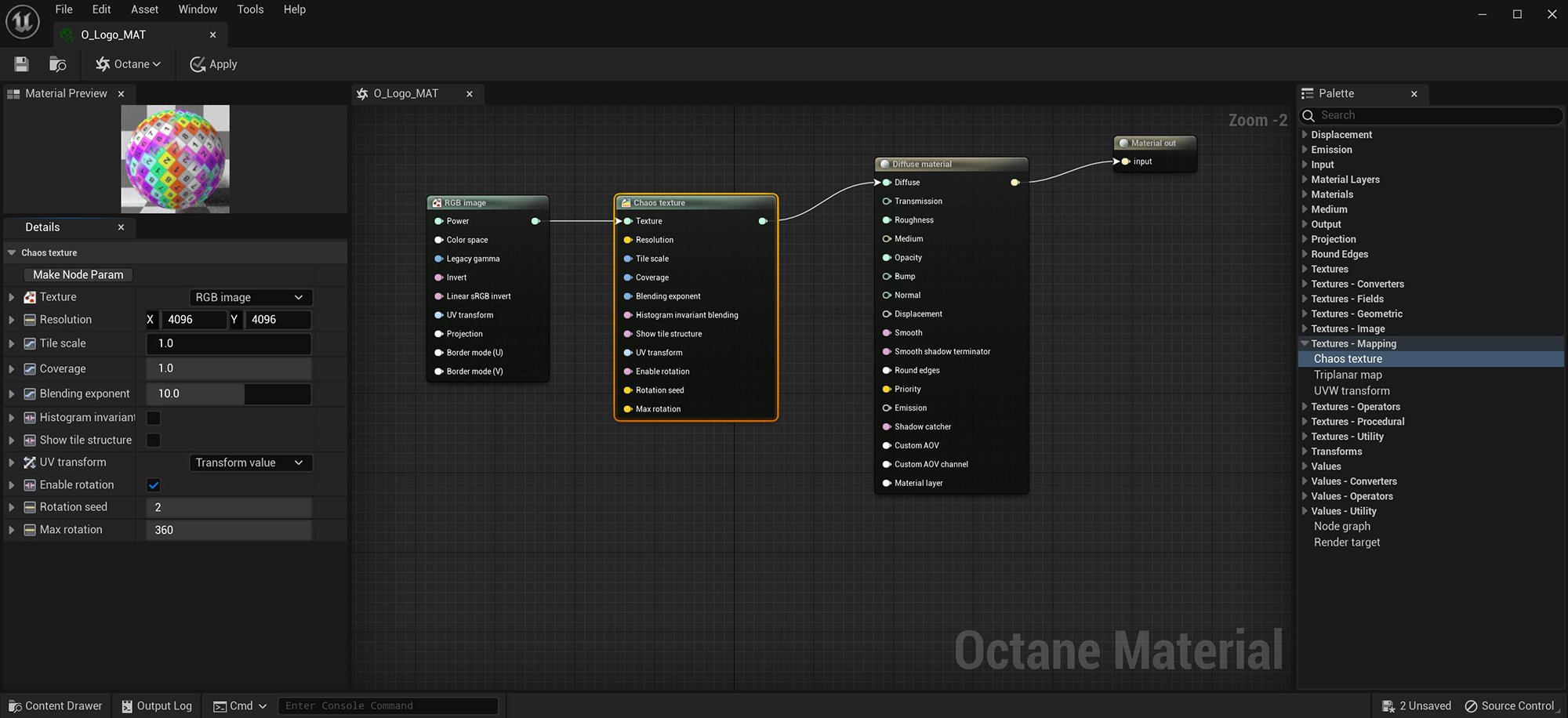Screen dimensions: 1568x718
Task: Click the Max rotation property icon
Action: pyautogui.click(x=30, y=530)
